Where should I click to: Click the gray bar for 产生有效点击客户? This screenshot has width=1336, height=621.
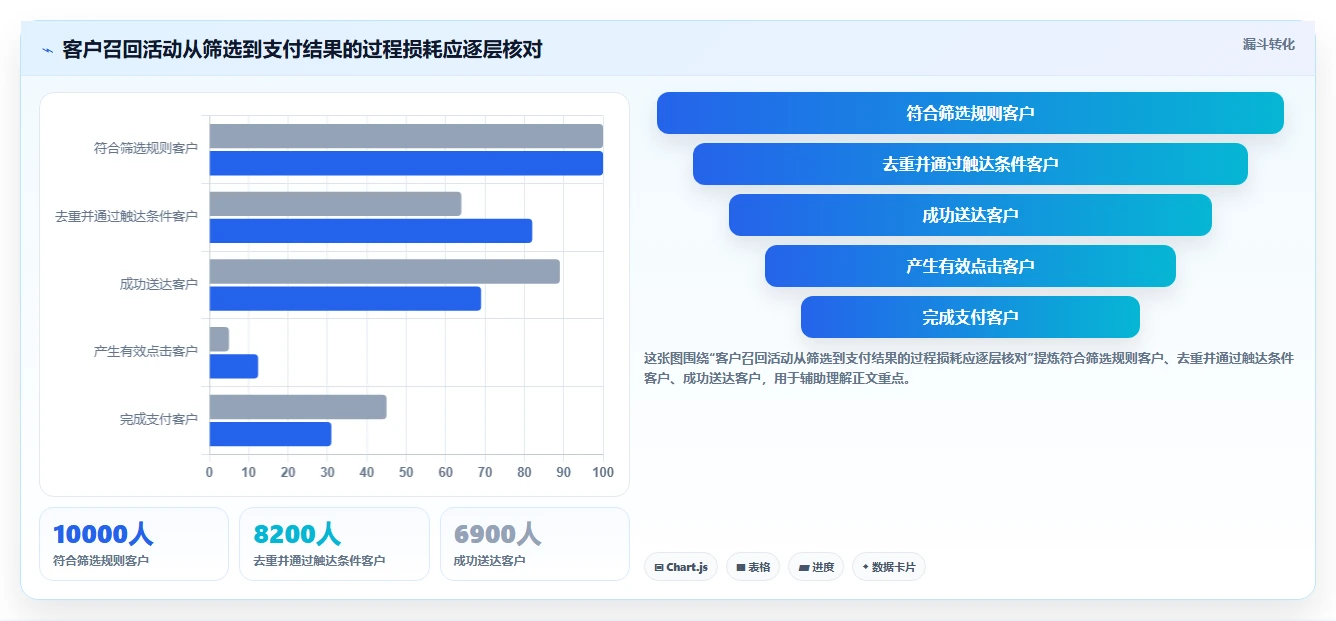tap(219, 339)
